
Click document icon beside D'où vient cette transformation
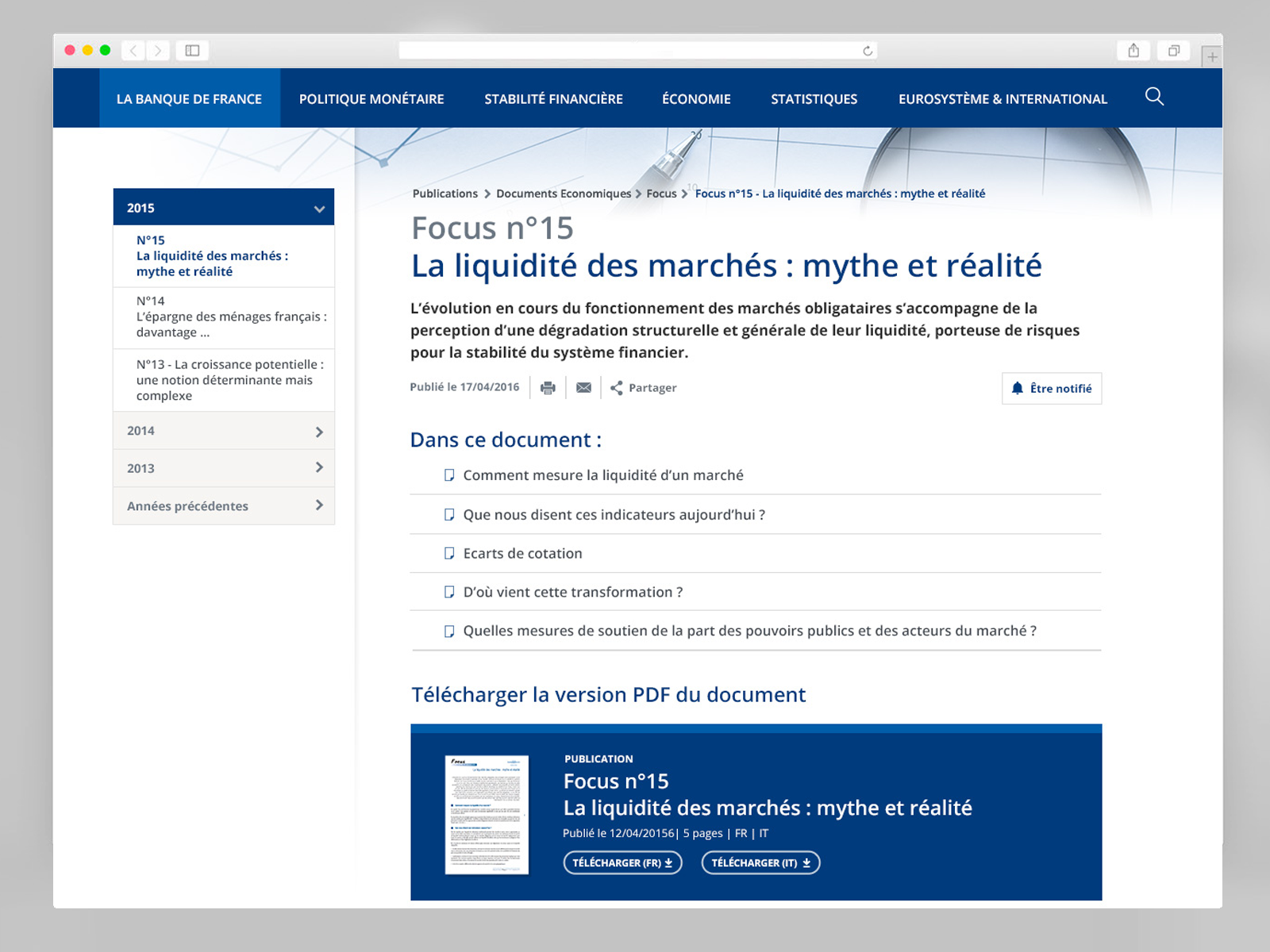click(449, 593)
